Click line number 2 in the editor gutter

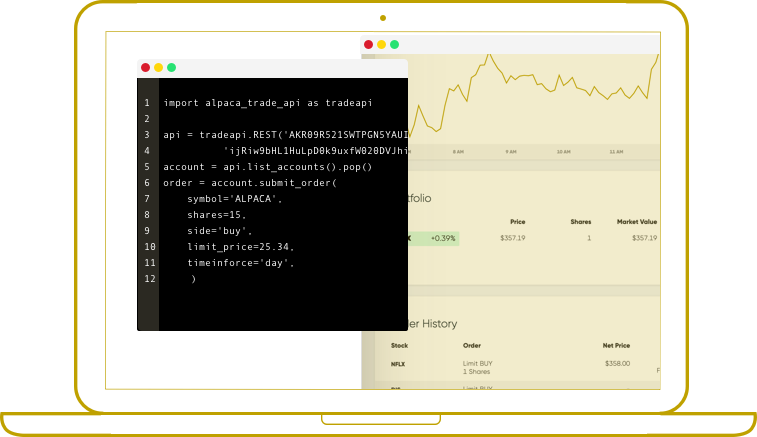147,119
